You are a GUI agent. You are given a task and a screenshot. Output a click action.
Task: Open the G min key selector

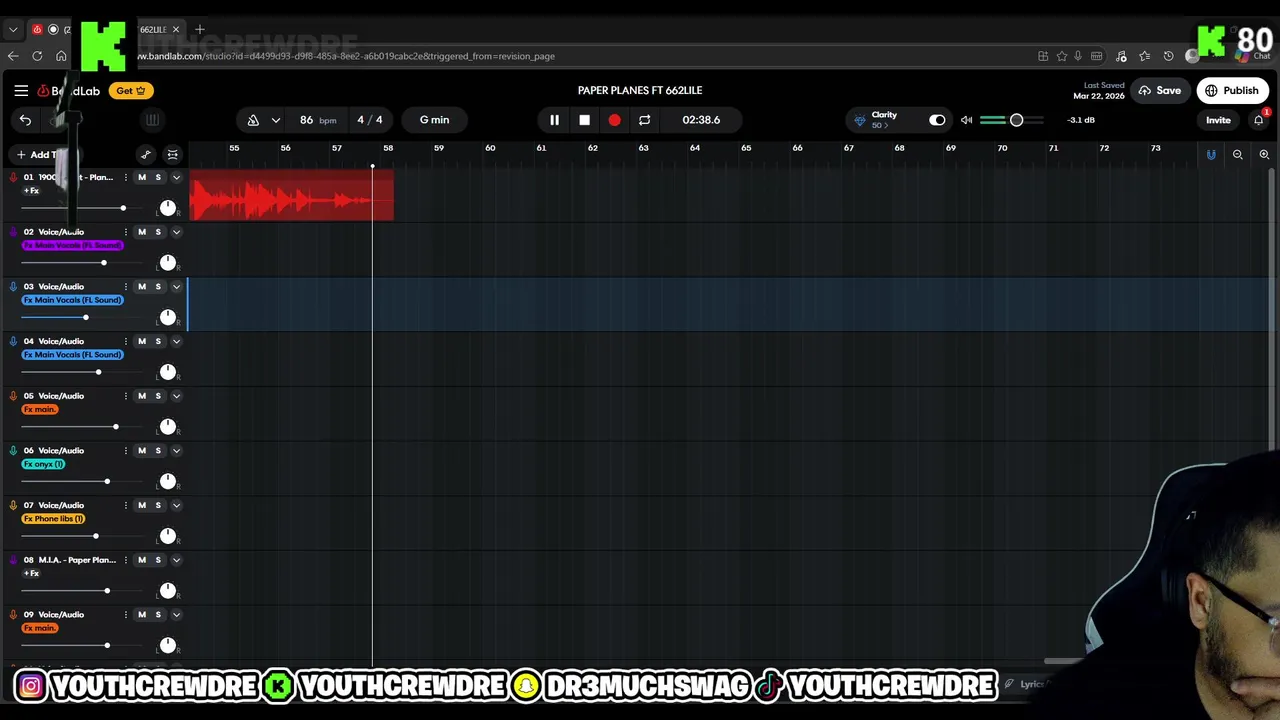[x=434, y=120]
